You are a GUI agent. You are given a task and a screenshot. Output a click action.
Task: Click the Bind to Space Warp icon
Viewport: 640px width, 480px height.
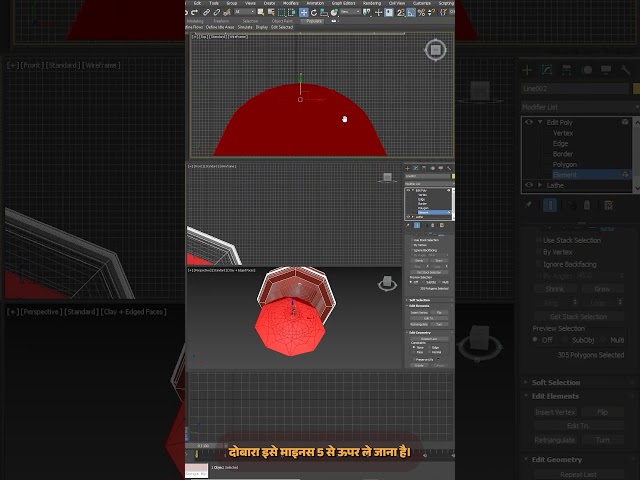coord(227,12)
